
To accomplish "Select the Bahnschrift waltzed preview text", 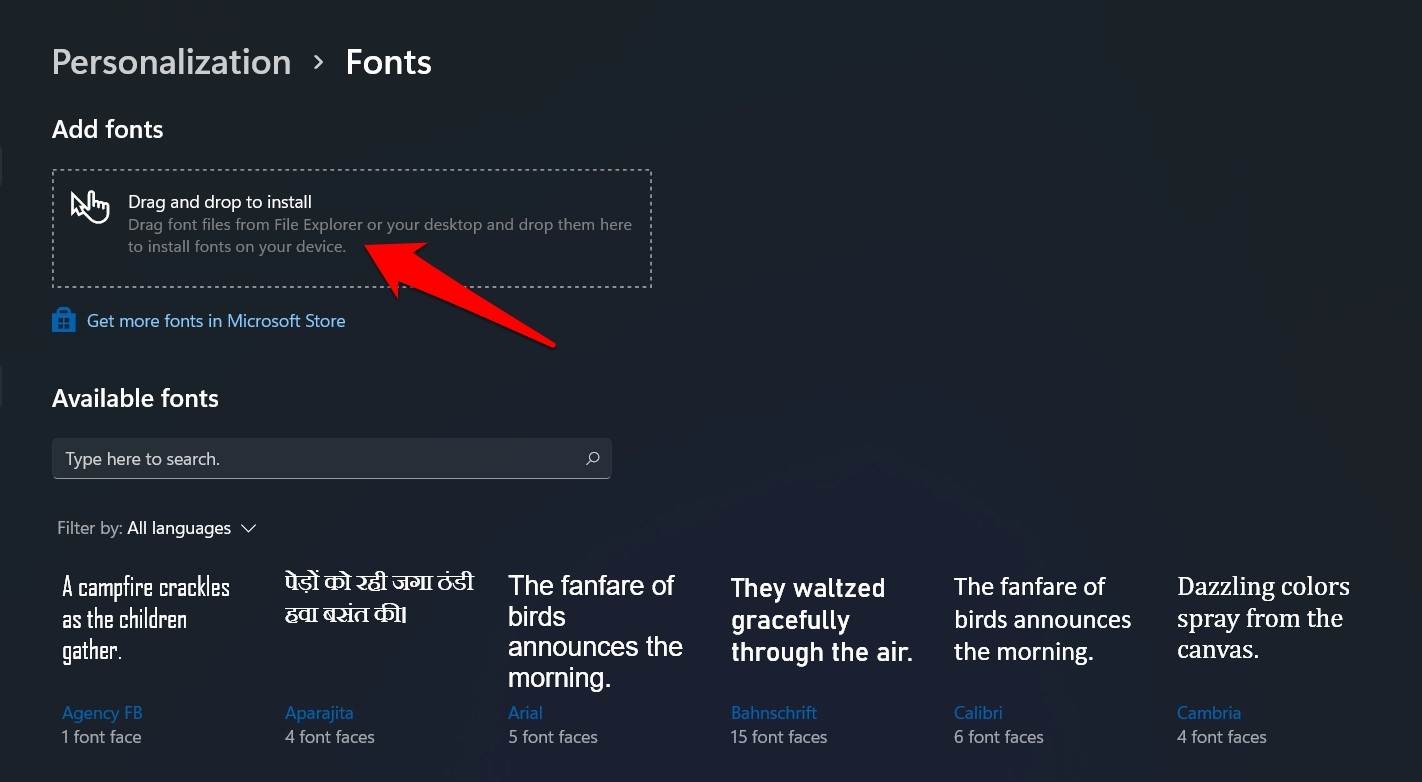I will pyautogui.click(x=822, y=620).
